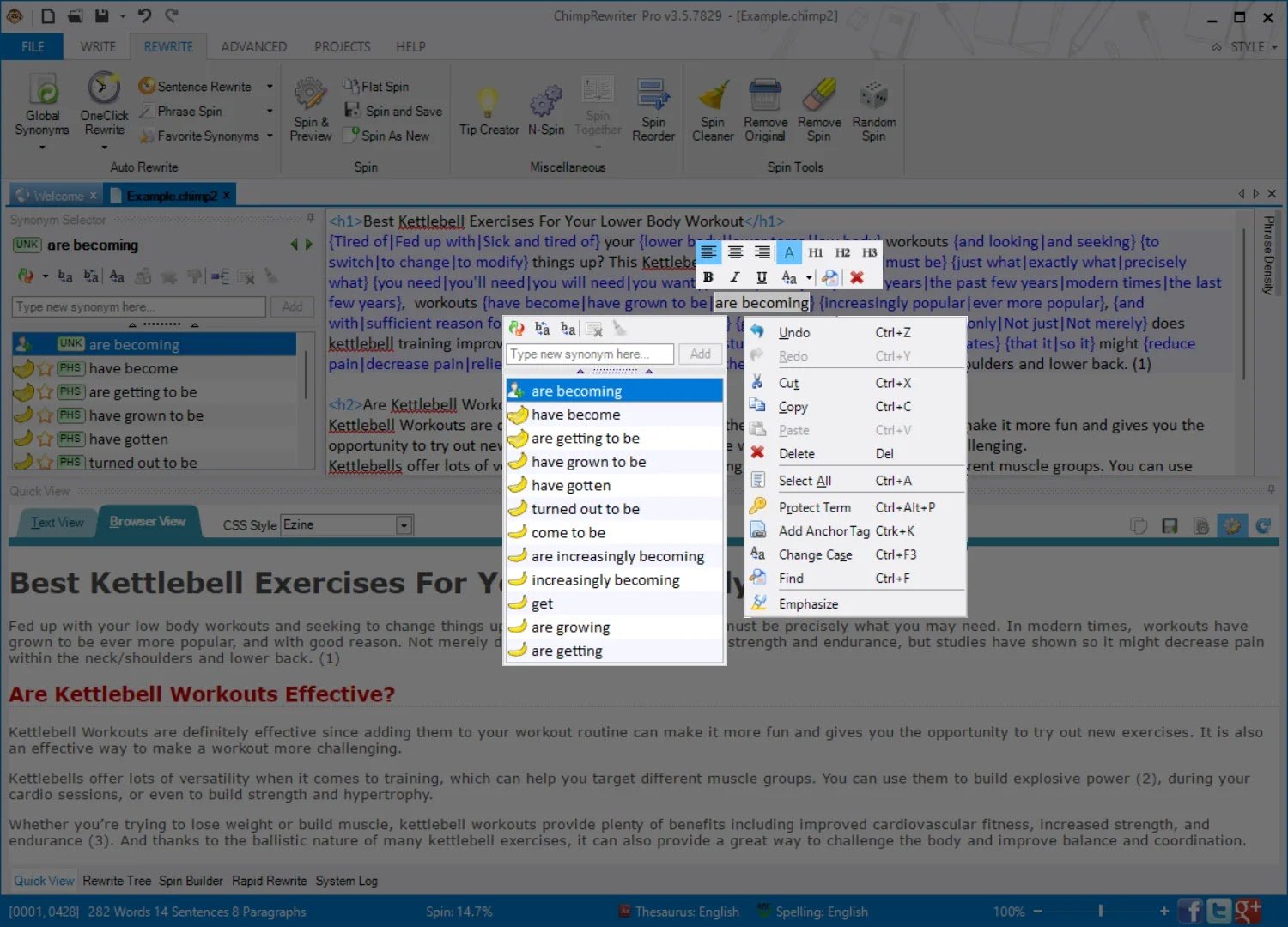
Task: Open the Spin & Preview tool
Action: [x=310, y=94]
